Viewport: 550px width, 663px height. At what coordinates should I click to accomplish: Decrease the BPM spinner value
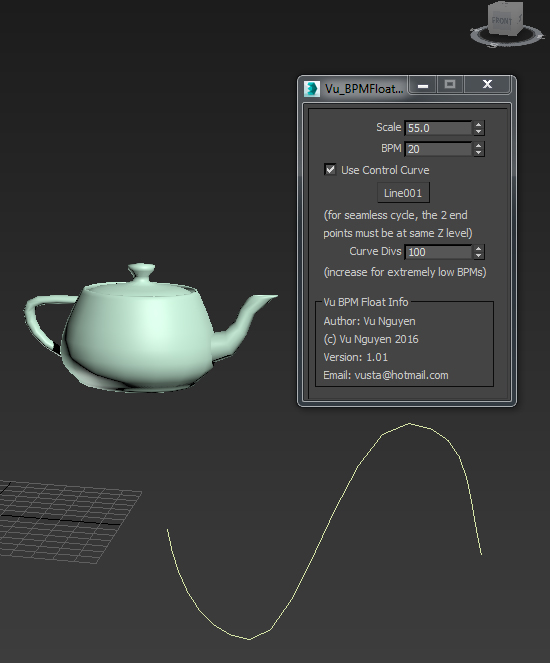click(x=478, y=152)
